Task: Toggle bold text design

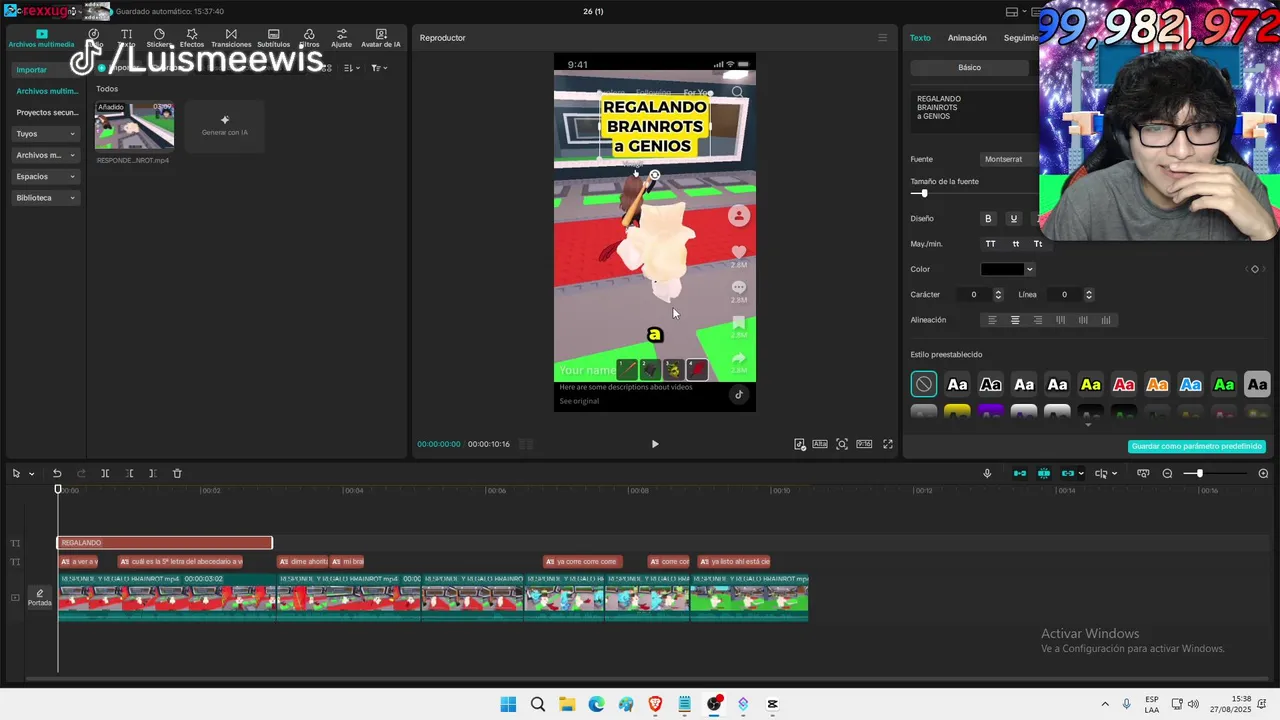Action: click(988, 219)
